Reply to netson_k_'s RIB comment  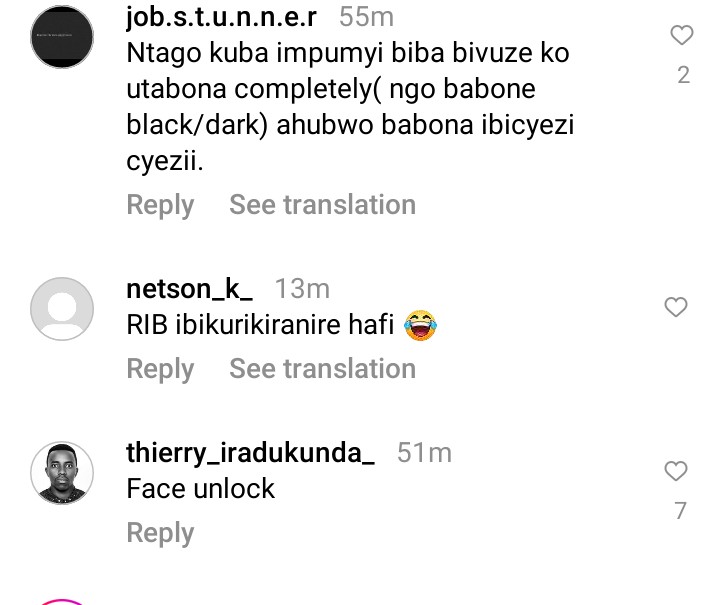[160, 369]
